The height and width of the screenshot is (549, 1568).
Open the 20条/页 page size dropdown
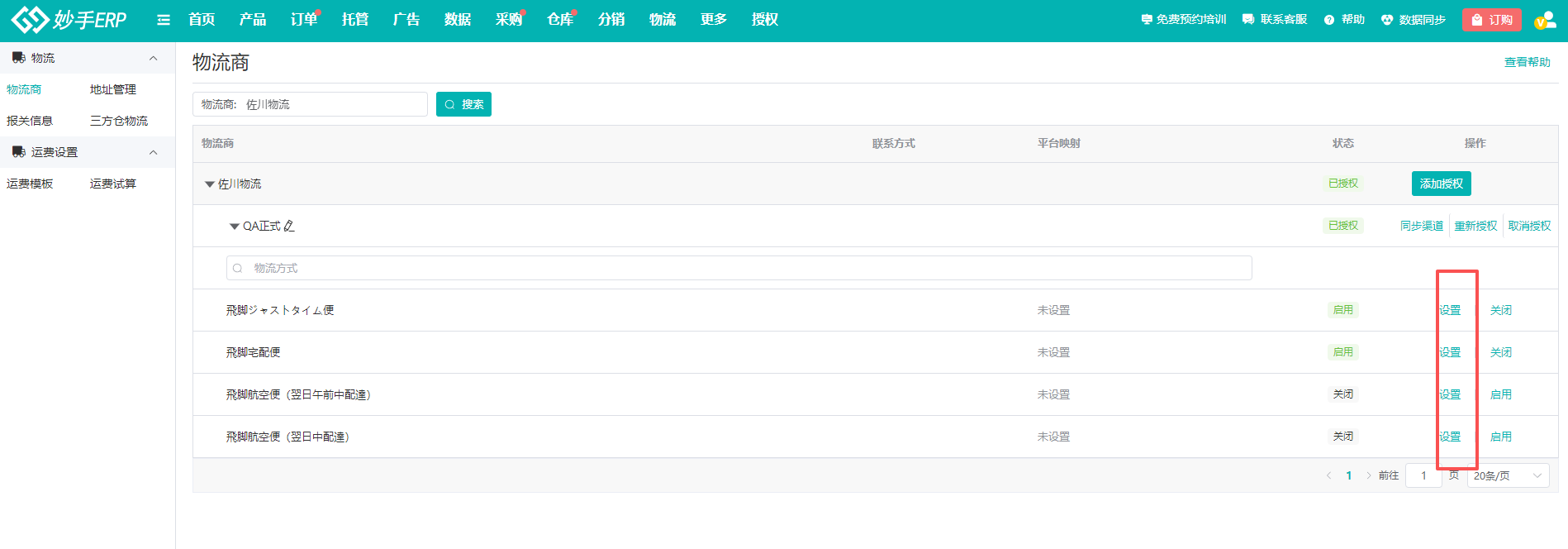click(x=1507, y=475)
